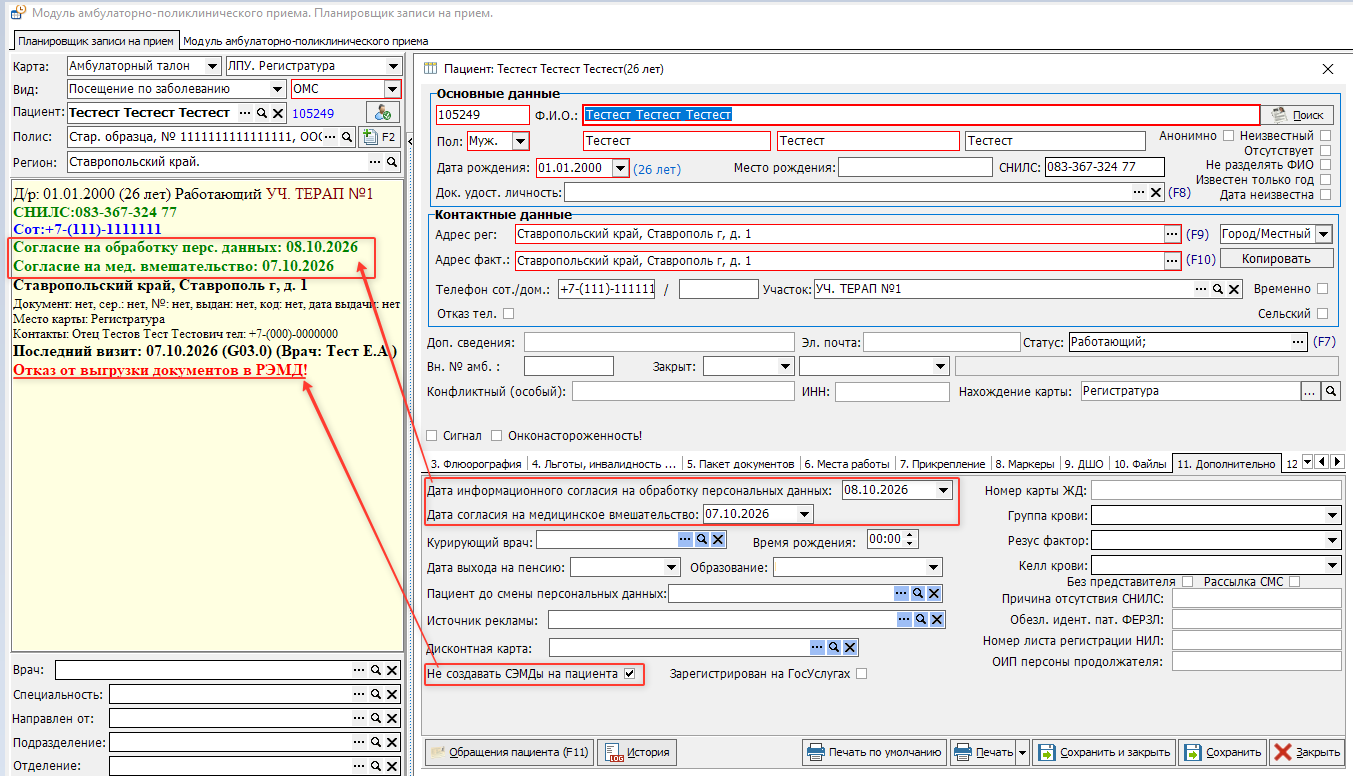Expand the Пол dropdown showing Муж.

pos(520,141)
